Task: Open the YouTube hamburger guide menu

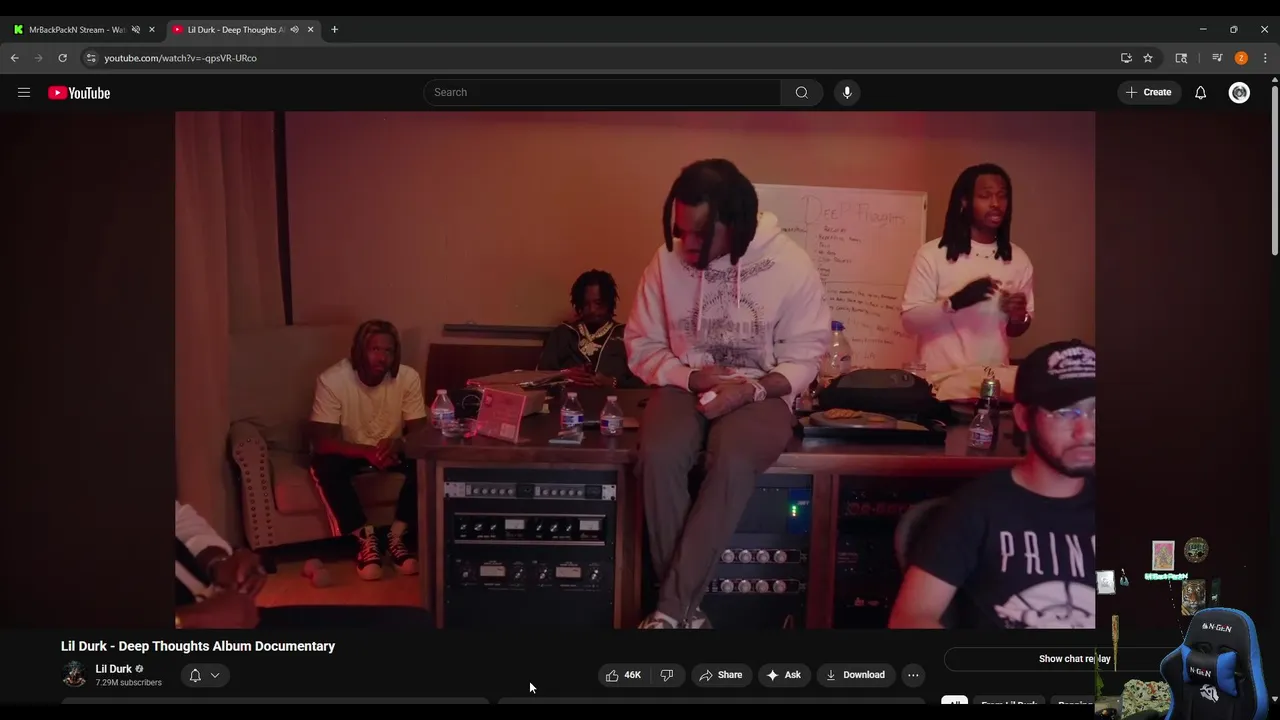Action: [24, 92]
